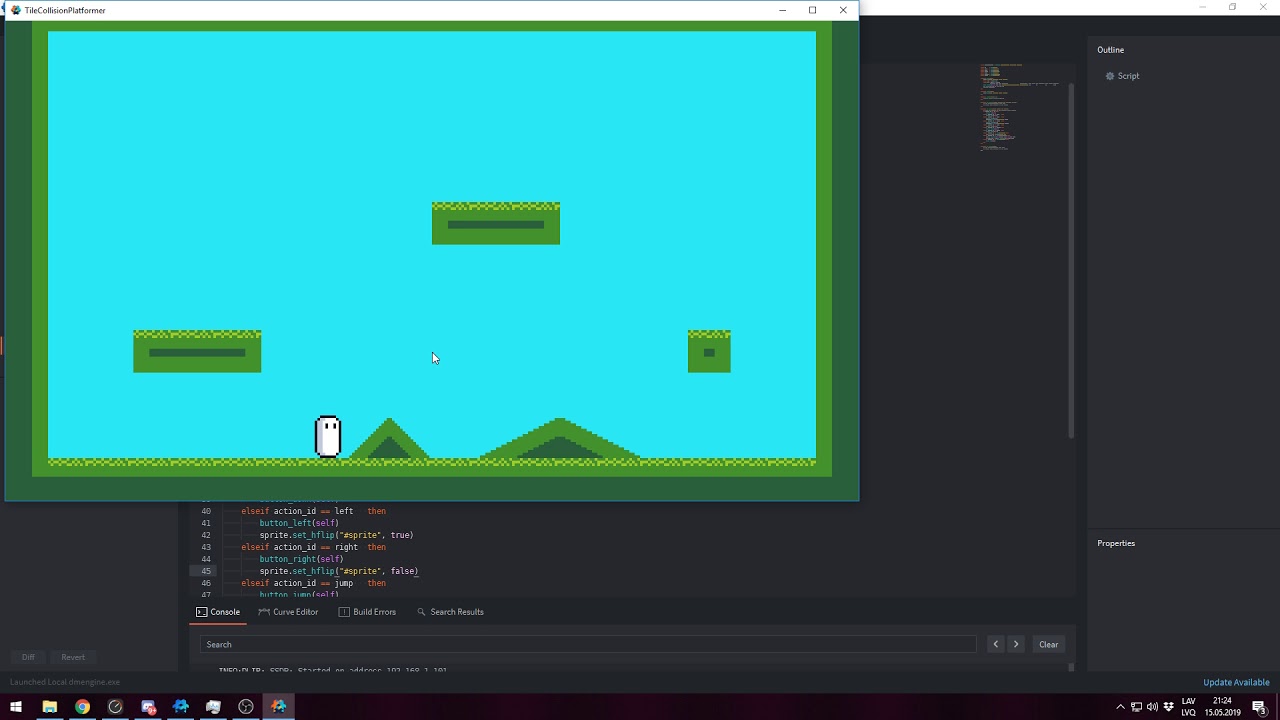1280x720 pixels.
Task: Switch to the Curve Editor tab
Action: click(x=288, y=612)
